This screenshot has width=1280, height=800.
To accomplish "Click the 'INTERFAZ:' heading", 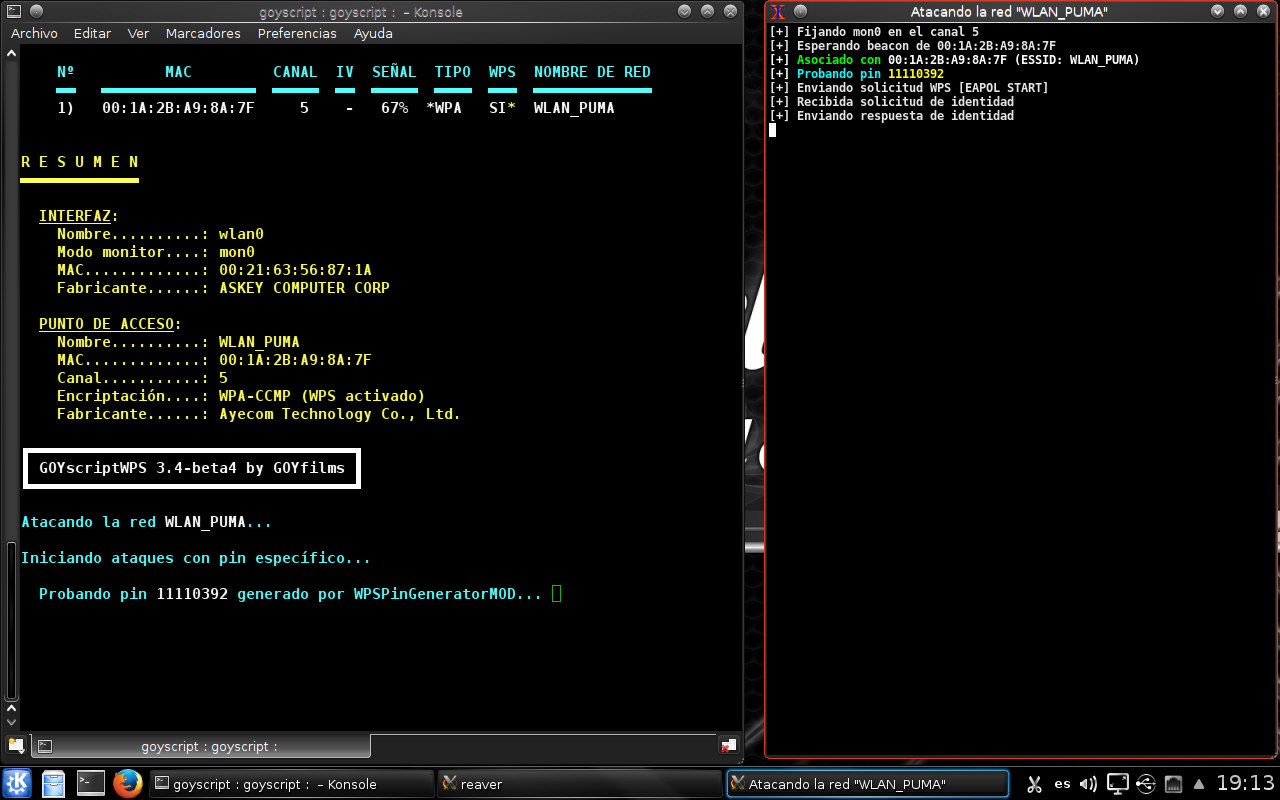I will (79, 216).
